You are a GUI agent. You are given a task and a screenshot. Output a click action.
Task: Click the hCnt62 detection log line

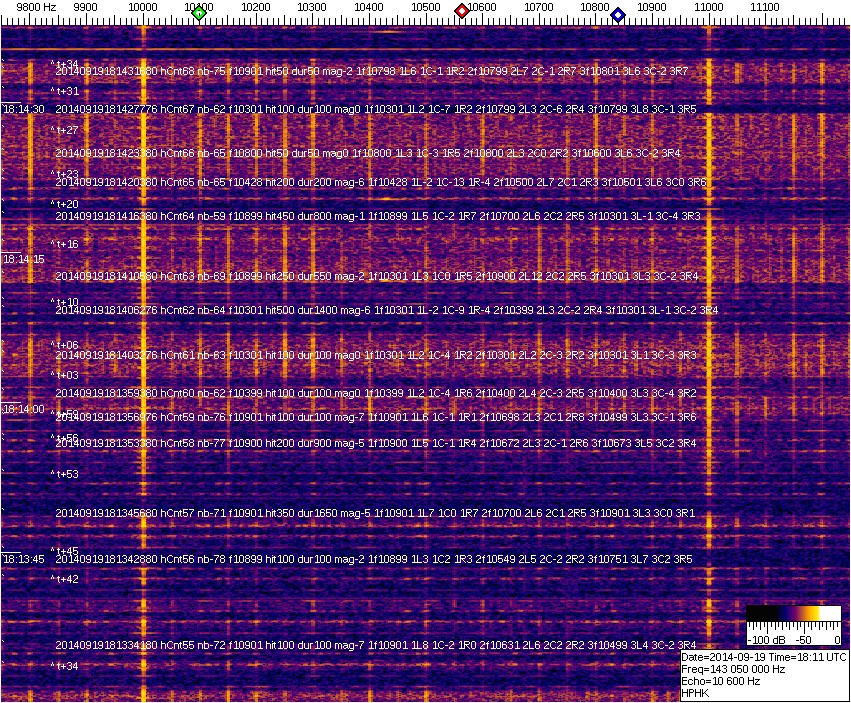(x=386, y=310)
